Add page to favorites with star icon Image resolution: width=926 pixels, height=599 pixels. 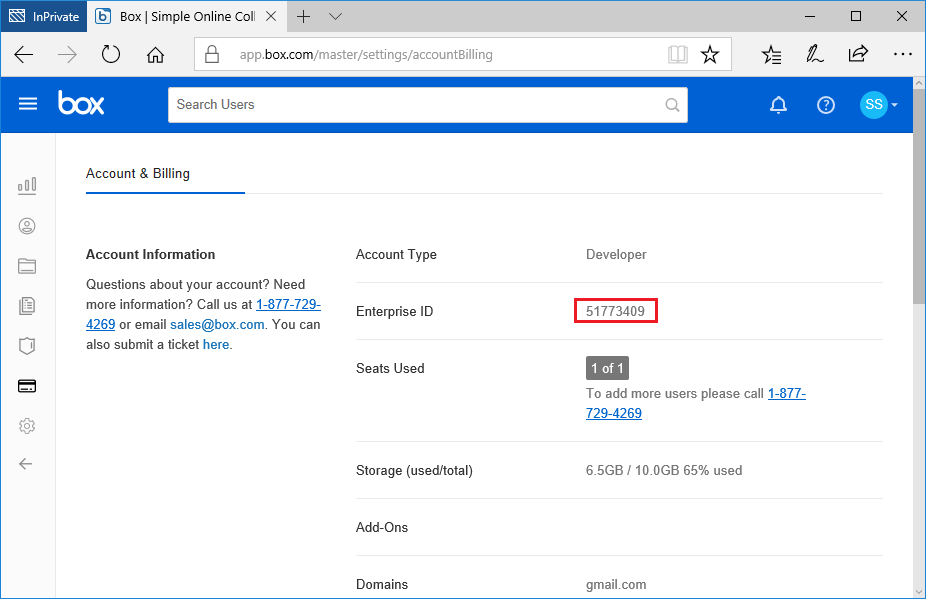pos(710,55)
